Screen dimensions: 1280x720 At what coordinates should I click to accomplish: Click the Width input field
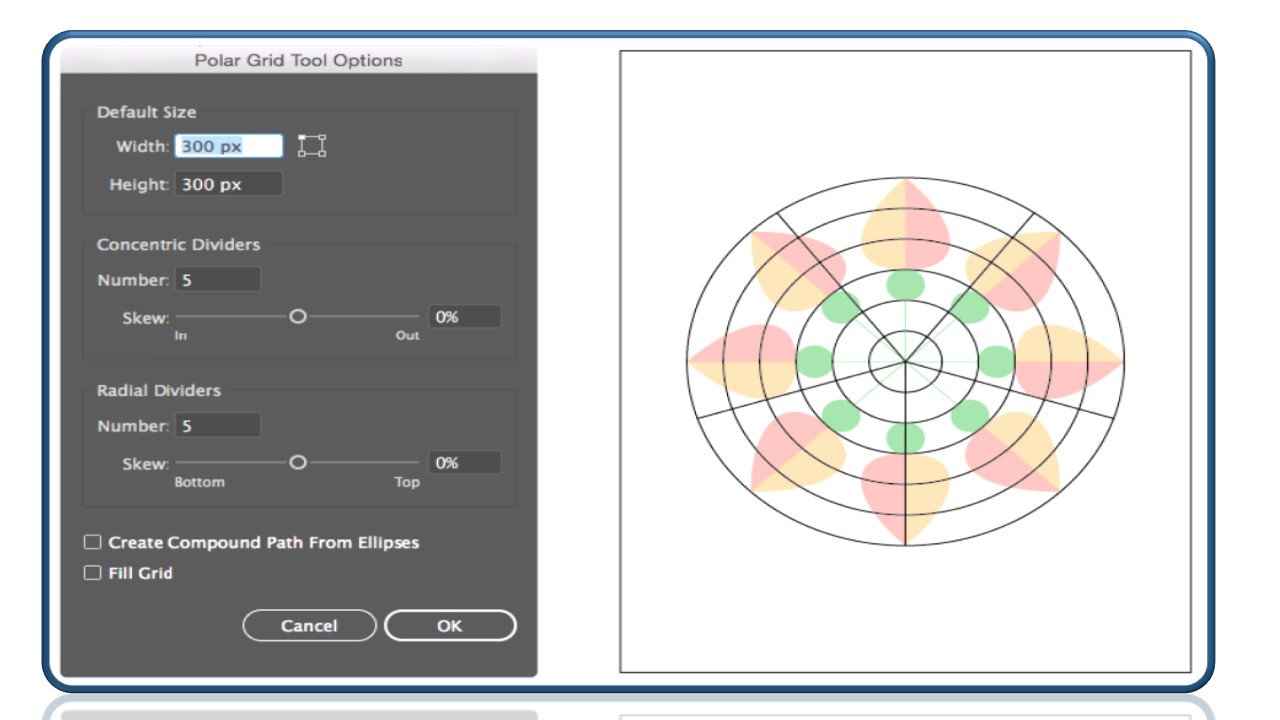tap(229, 146)
